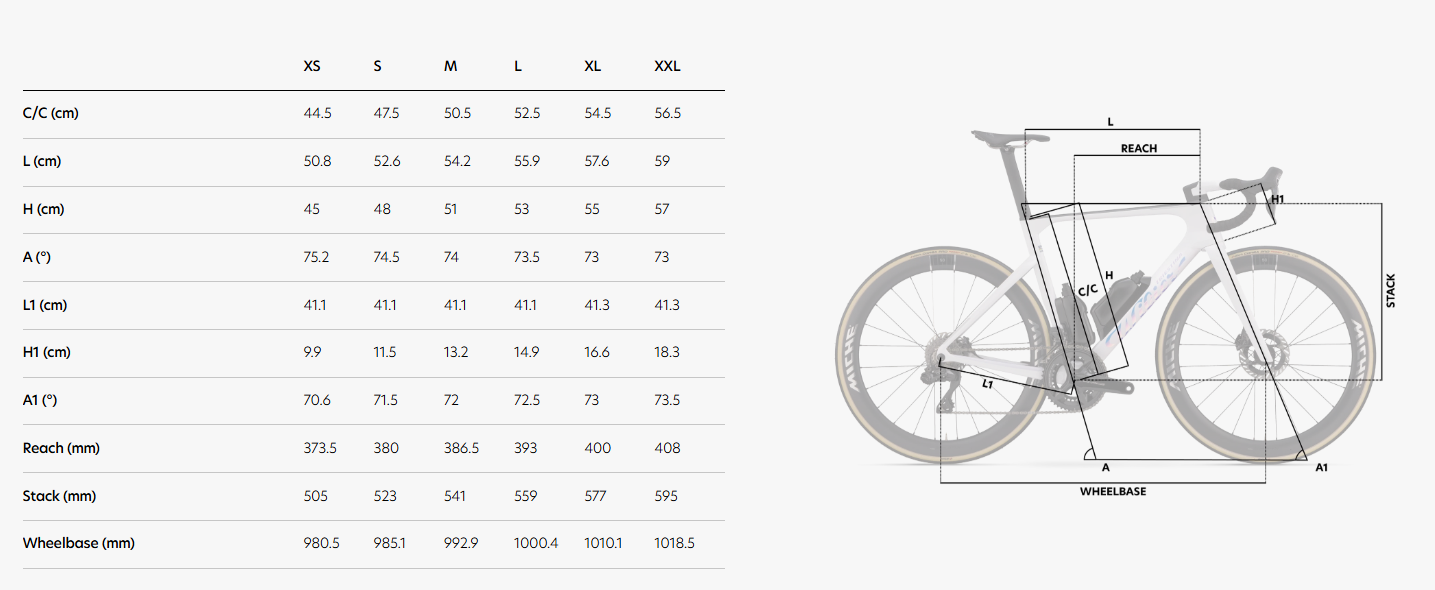Select the REACH label above the bike
Screen dimensions: 1435x590
[1138, 148]
